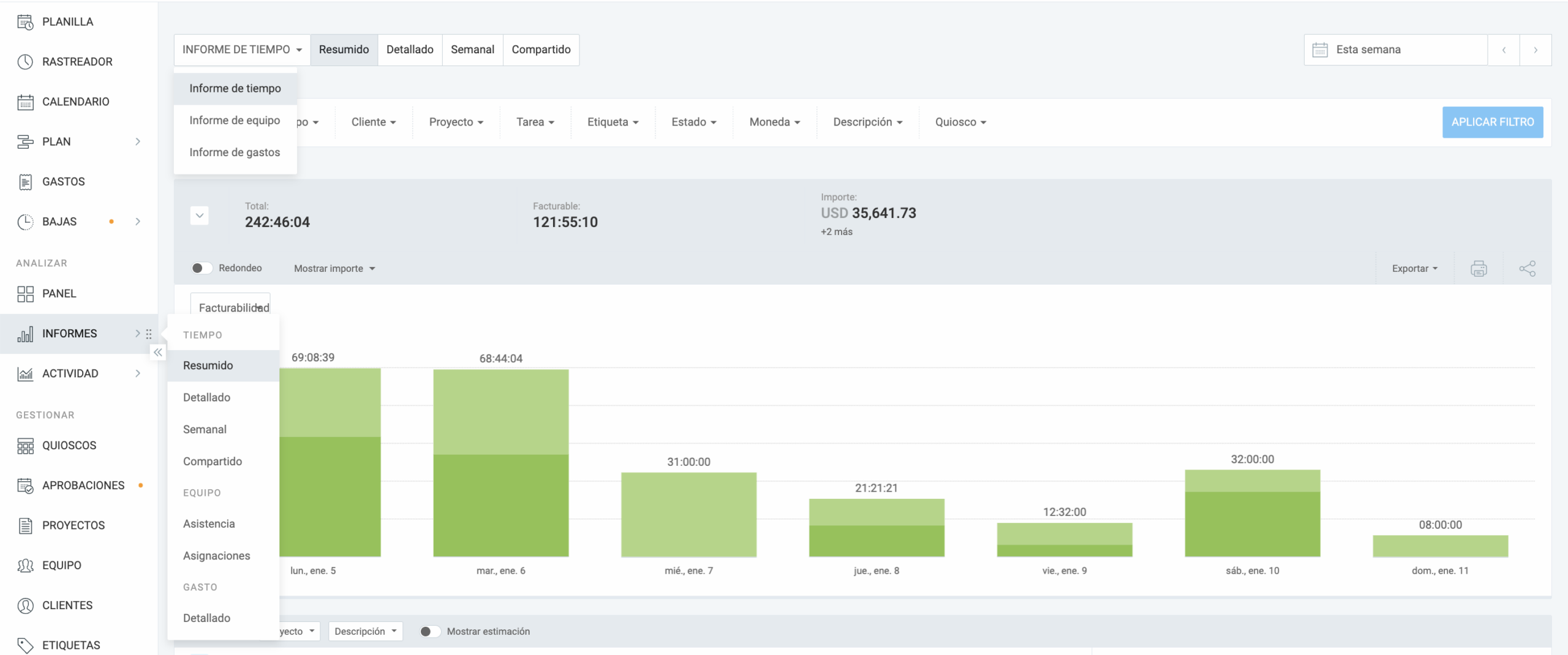Viewport: 1568px width, 655px height.
Task: Click the Quioscos sidebar icon
Action: tap(25, 446)
